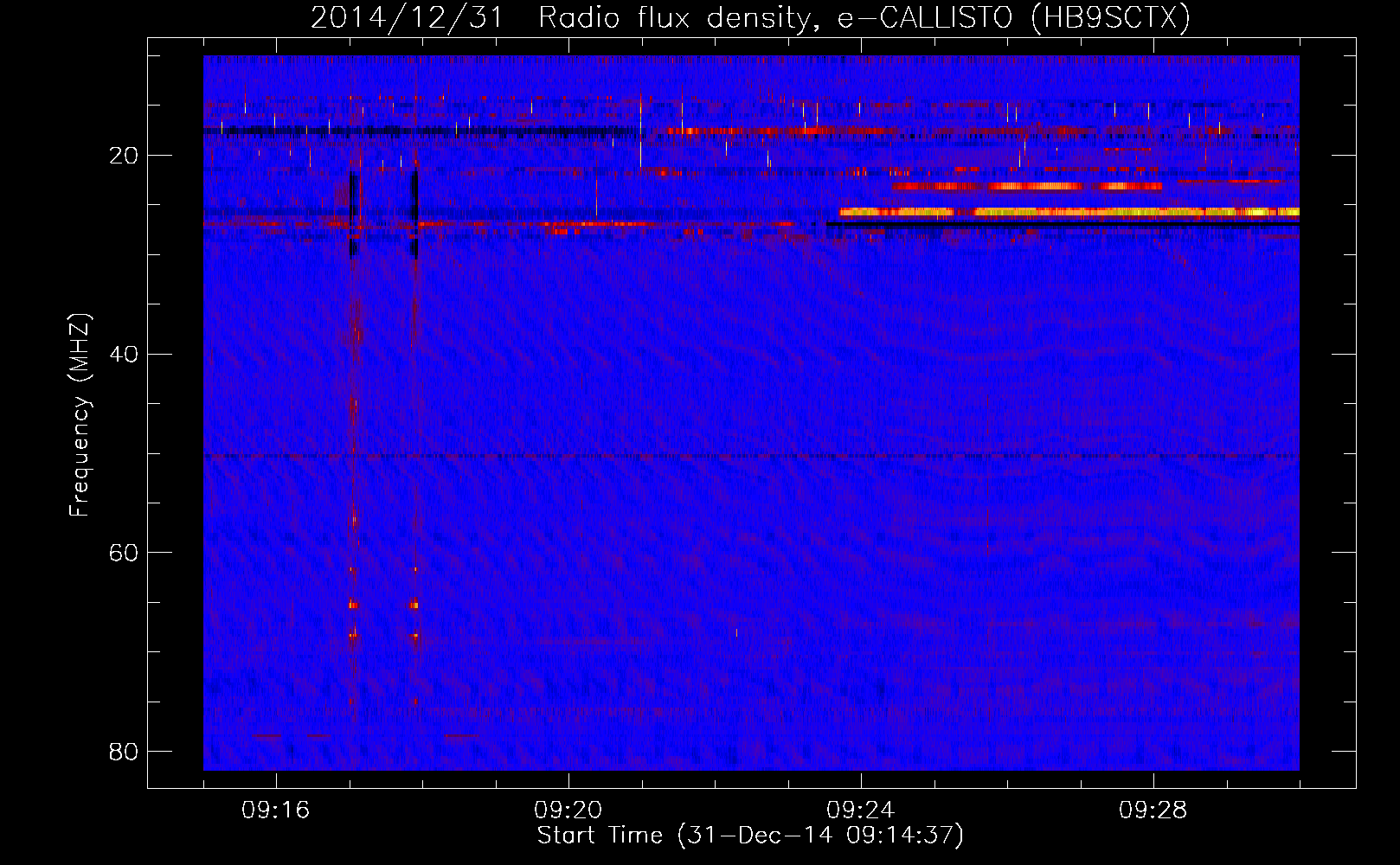This screenshot has height=865, width=1400.
Task: Click the 09:20 time tick label
Action: point(568,811)
